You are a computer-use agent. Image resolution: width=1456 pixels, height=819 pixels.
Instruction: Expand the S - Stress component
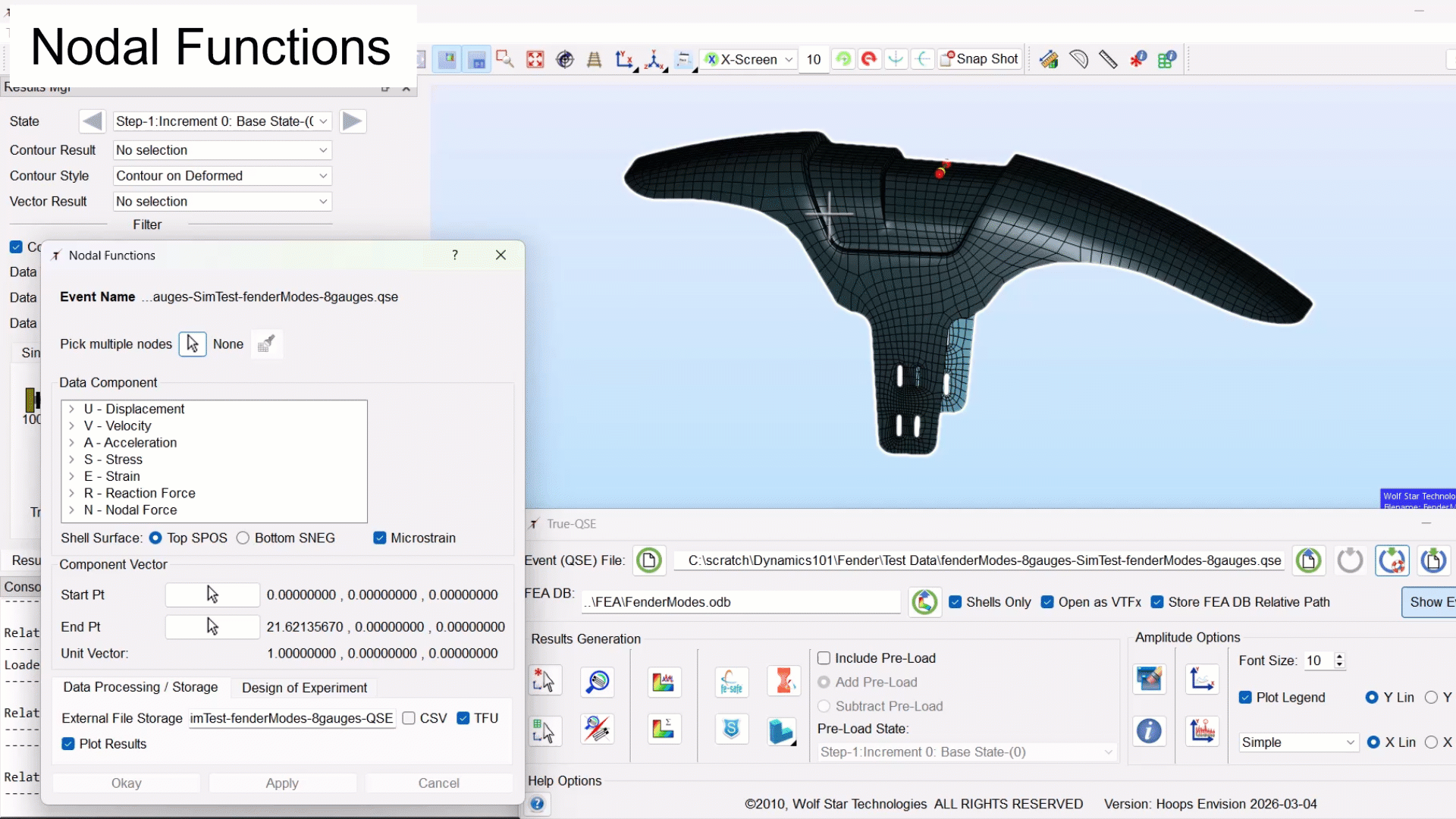tap(72, 460)
